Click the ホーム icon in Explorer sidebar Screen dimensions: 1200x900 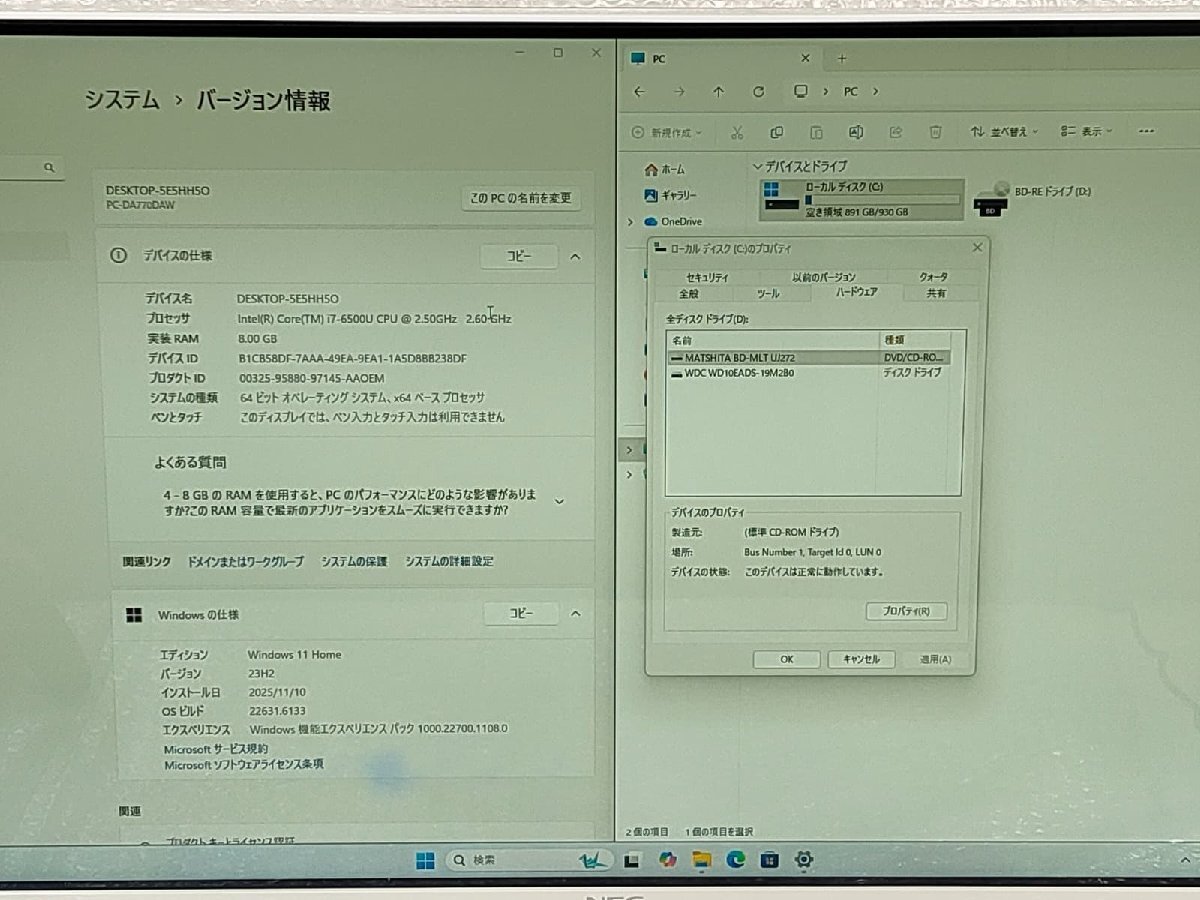(x=653, y=170)
